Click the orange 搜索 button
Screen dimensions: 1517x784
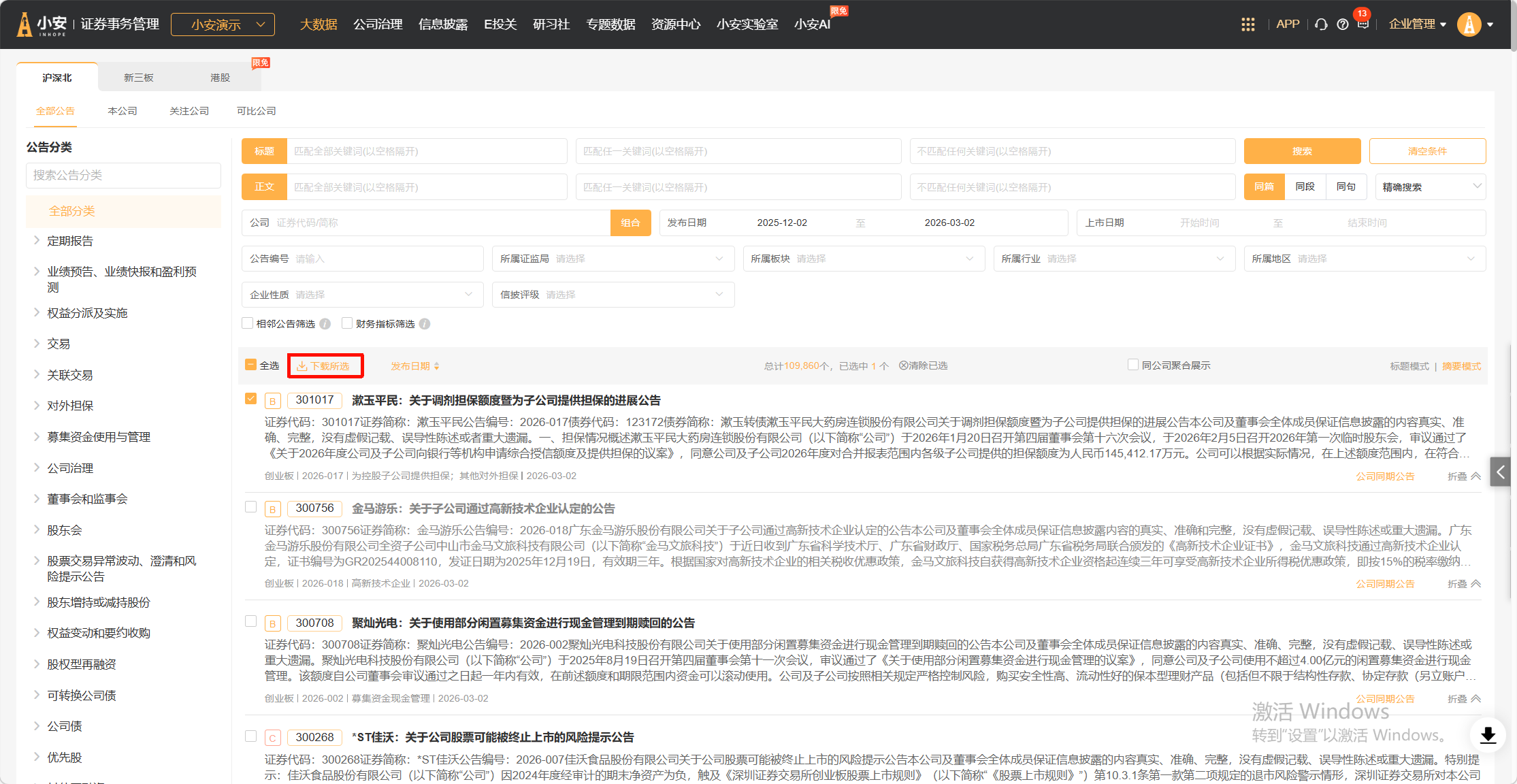click(x=1301, y=151)
